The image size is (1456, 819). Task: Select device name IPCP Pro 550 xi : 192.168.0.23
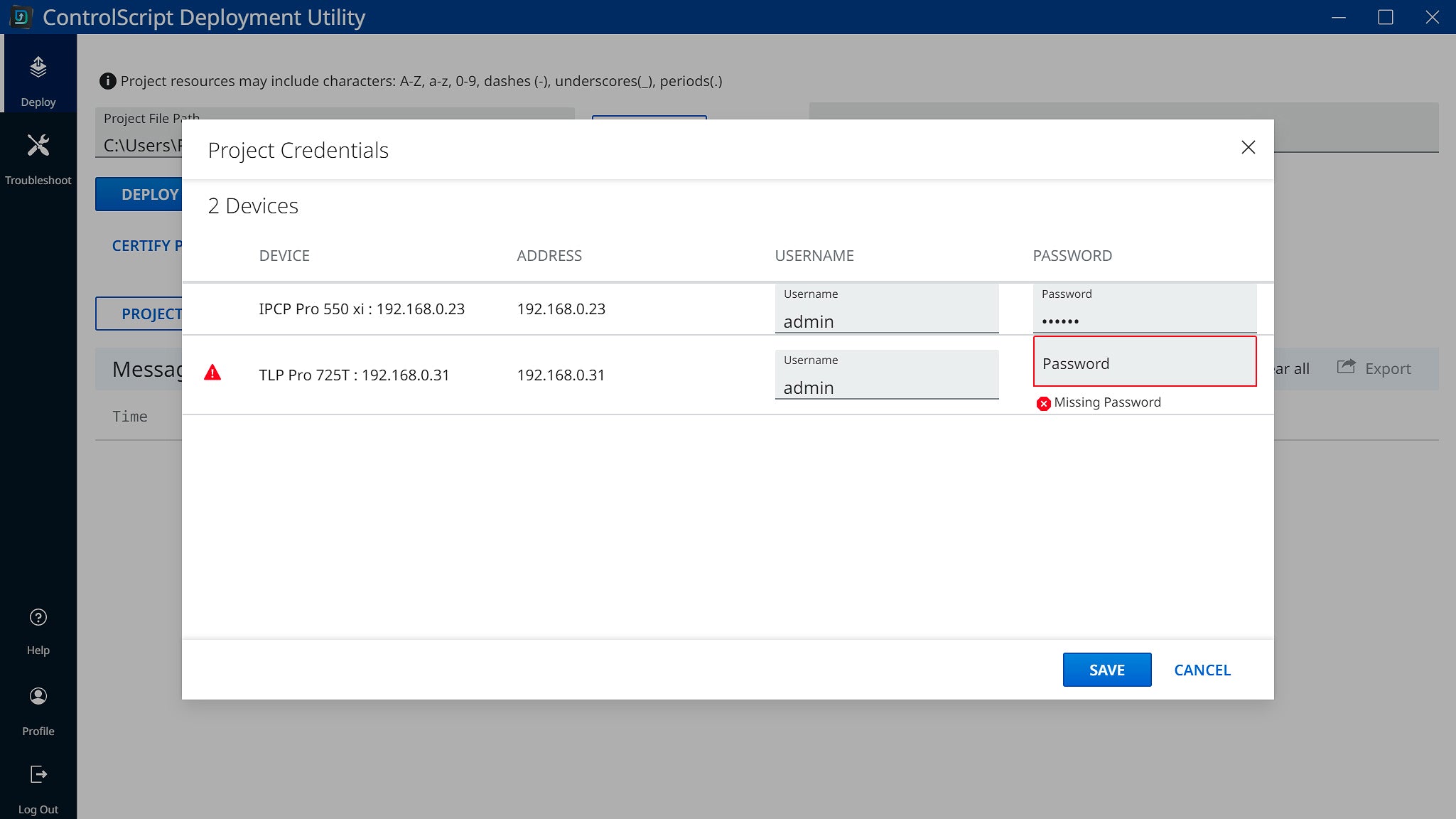click(362, 309)
